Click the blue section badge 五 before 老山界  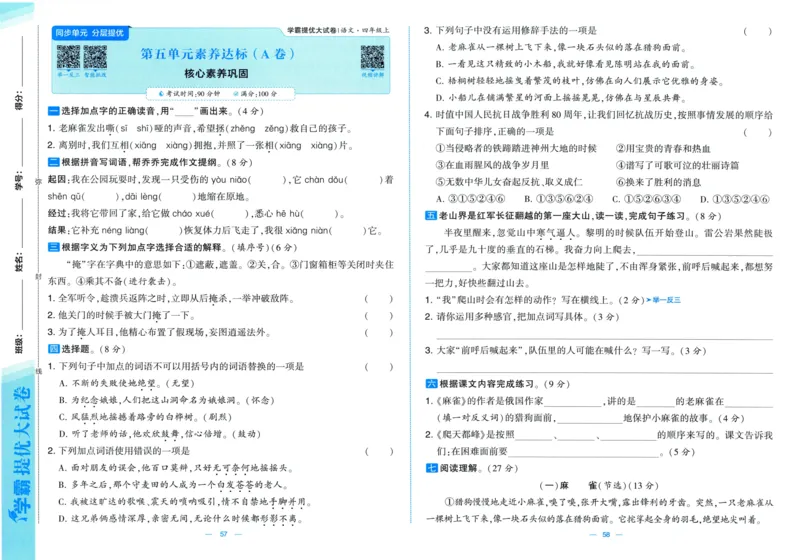[431, 216]
